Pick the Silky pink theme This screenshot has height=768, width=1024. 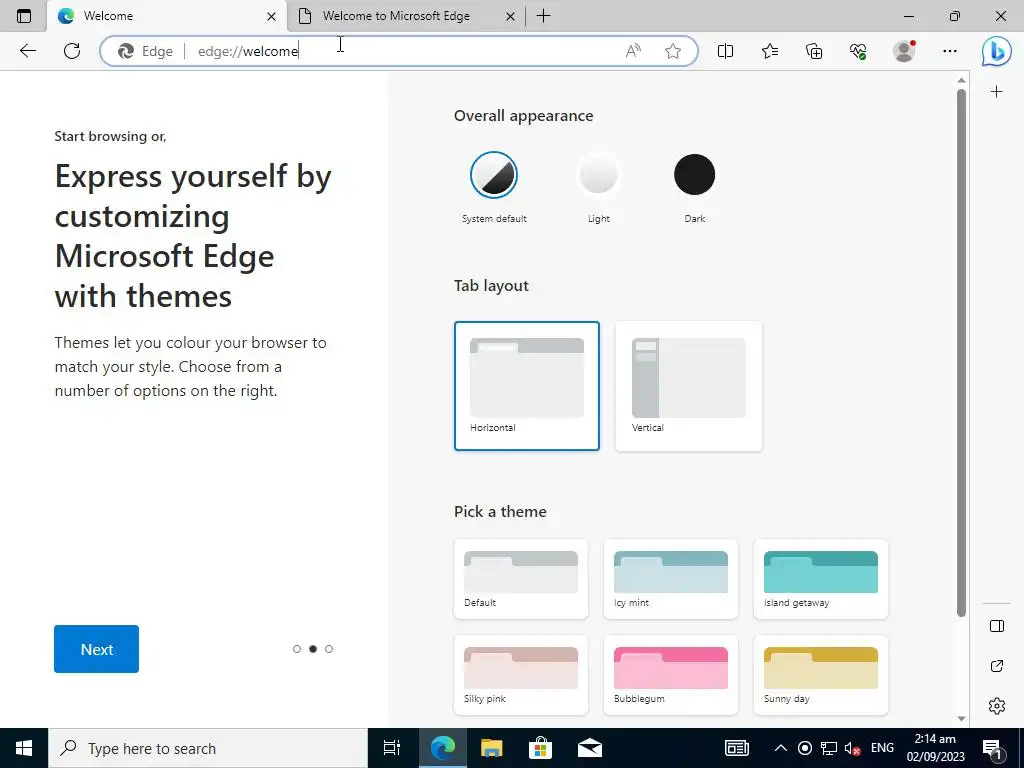[520, 675]
